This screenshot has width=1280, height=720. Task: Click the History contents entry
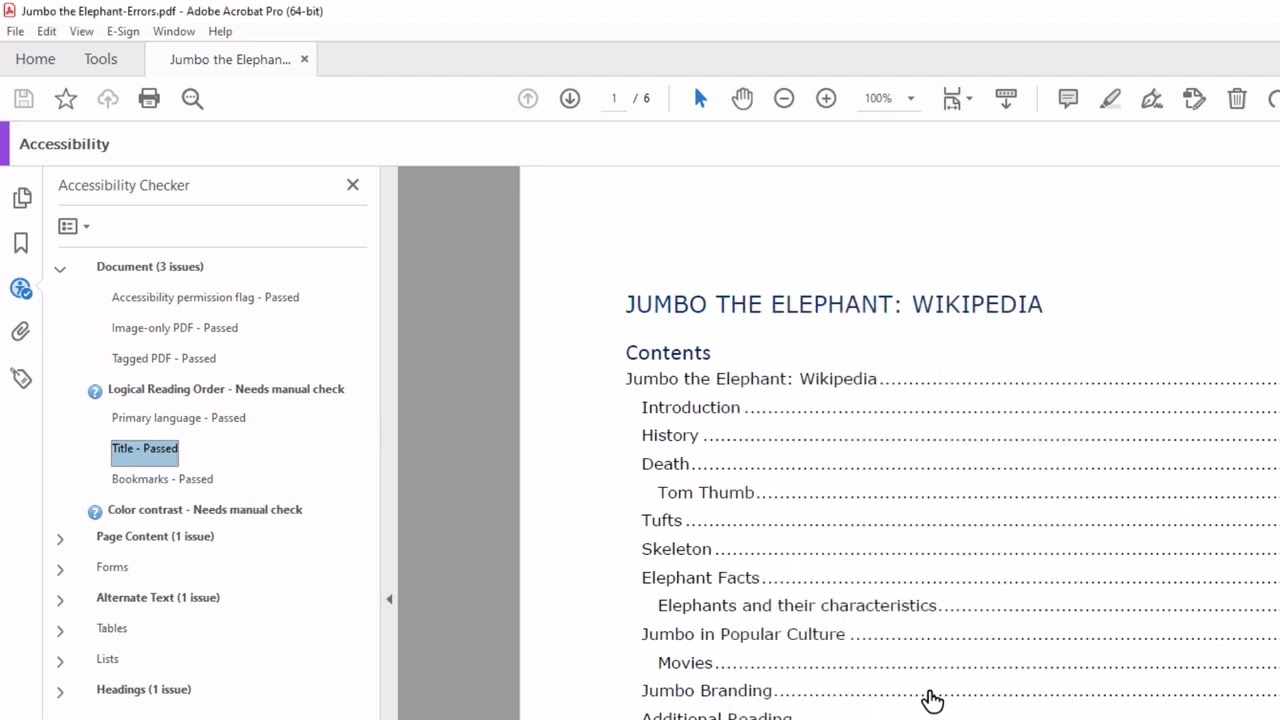670,435
